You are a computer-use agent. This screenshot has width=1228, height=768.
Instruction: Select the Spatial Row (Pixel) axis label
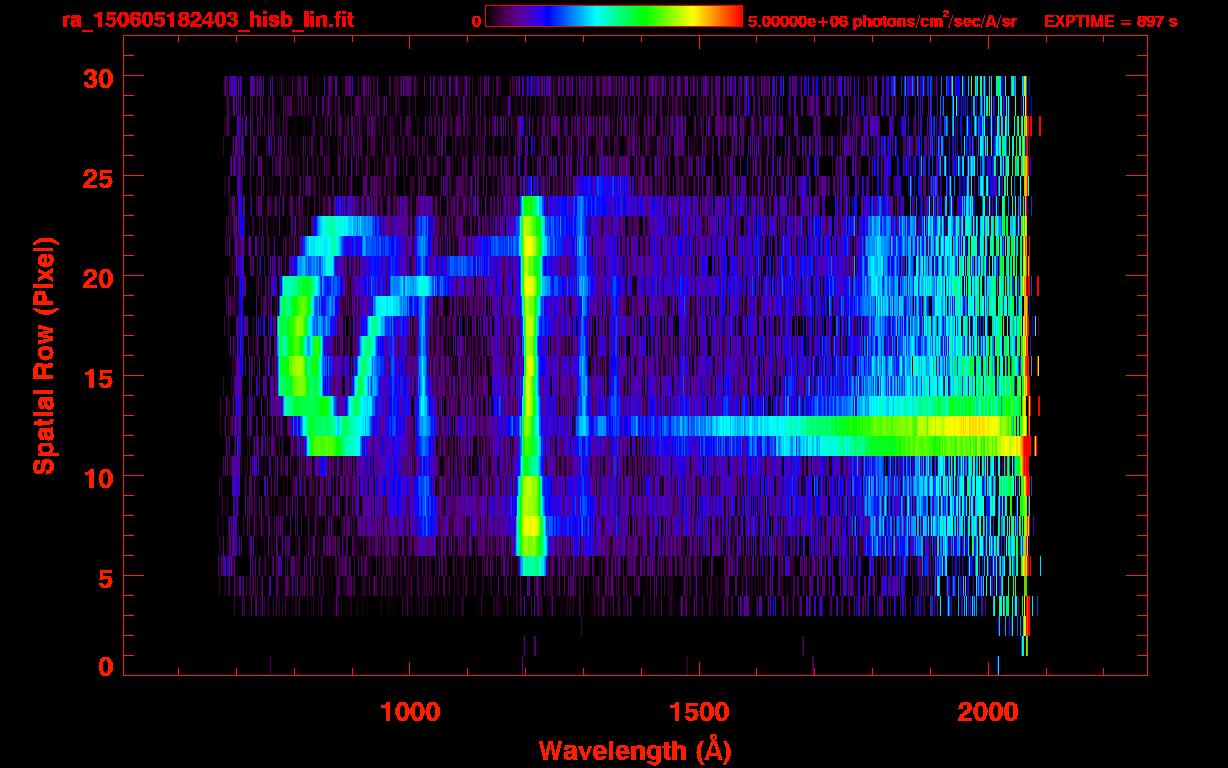[45, 355]
